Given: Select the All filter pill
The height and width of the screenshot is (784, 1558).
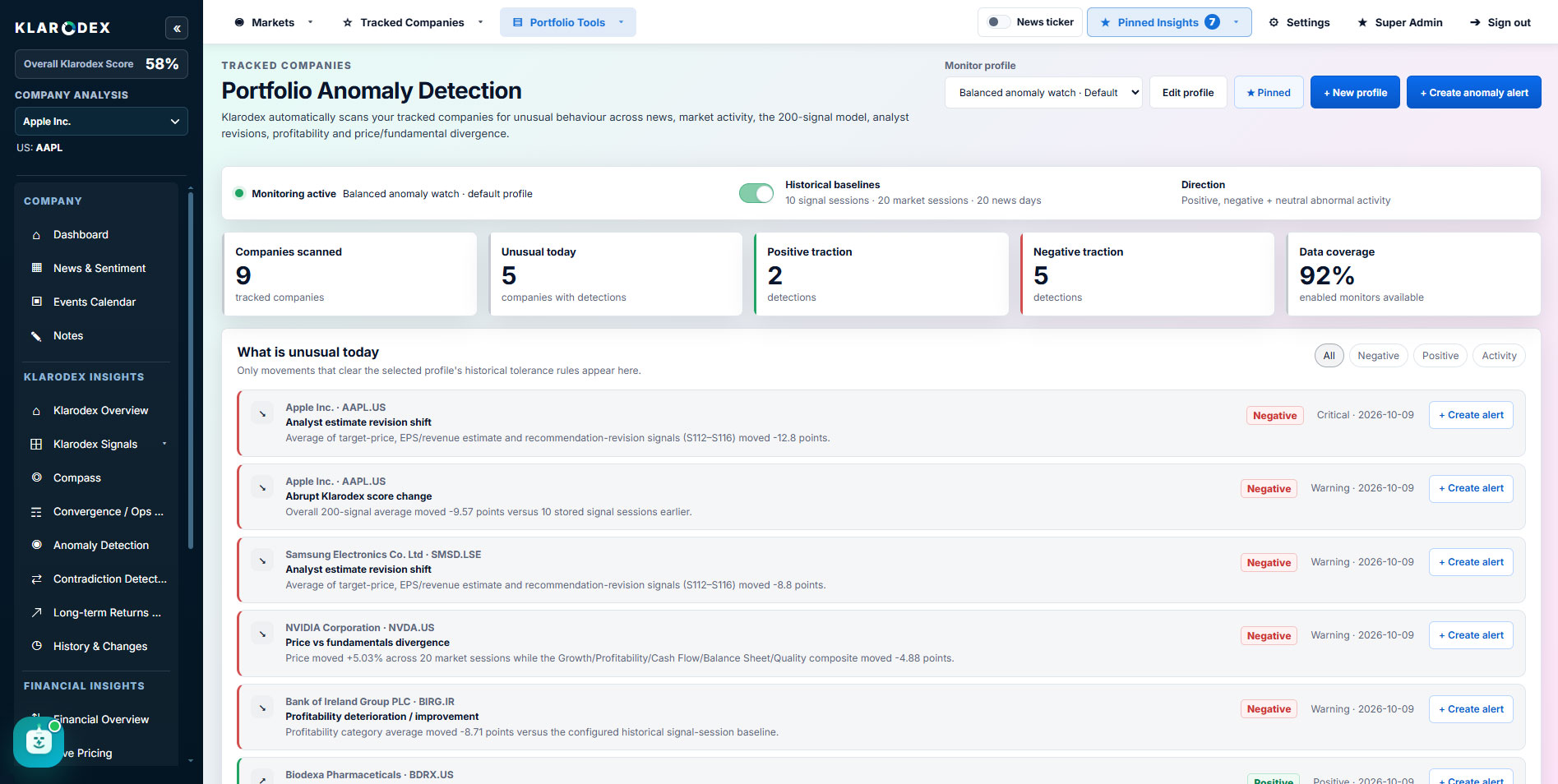Looking at the screenshot, I should pos(1329,356).
